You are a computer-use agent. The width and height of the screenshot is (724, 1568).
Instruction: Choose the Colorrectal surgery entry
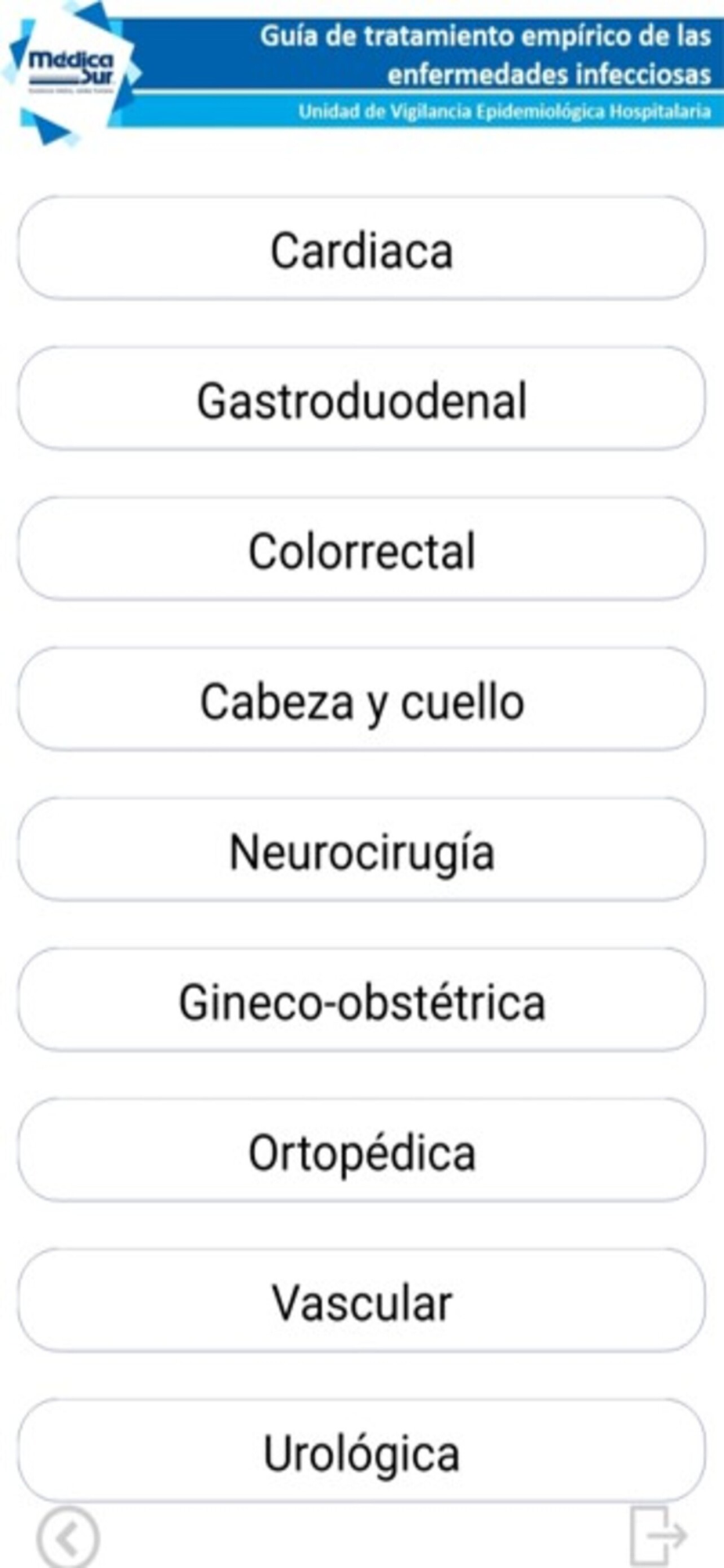[361, 550]
